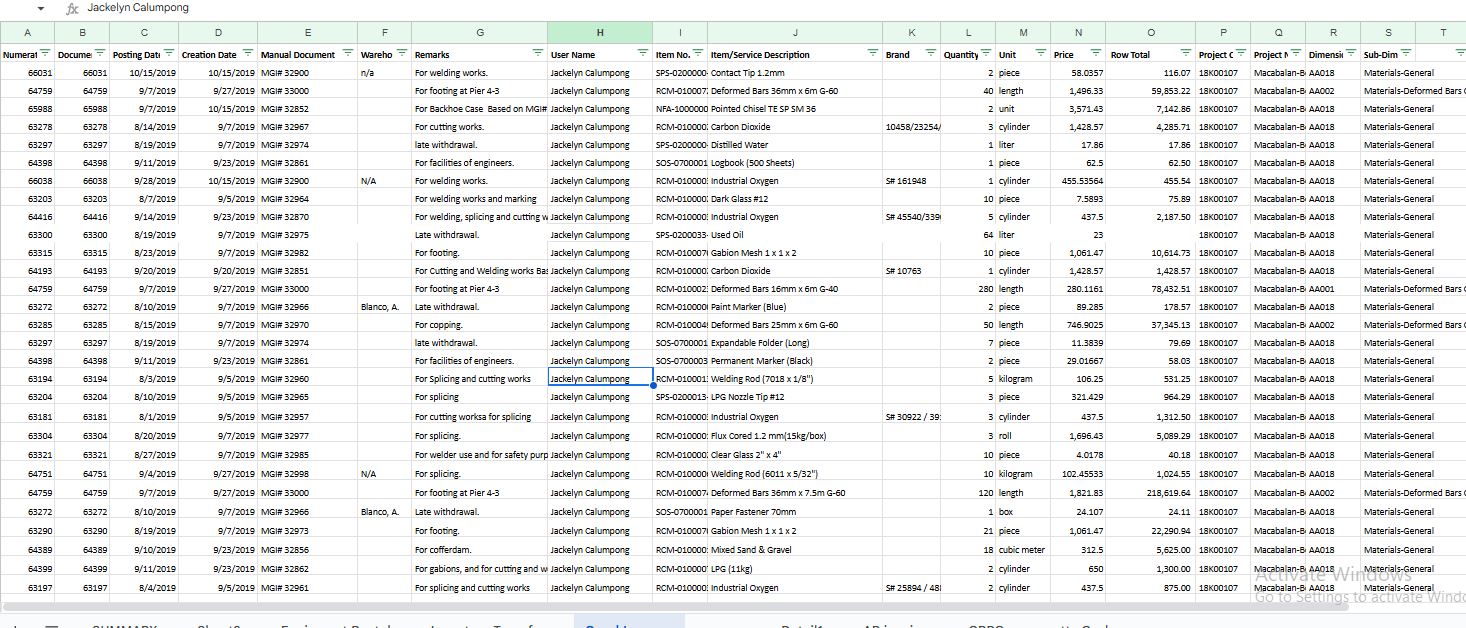Open filter for Document column B
The image size is (1466, 628).
[99, 53]
